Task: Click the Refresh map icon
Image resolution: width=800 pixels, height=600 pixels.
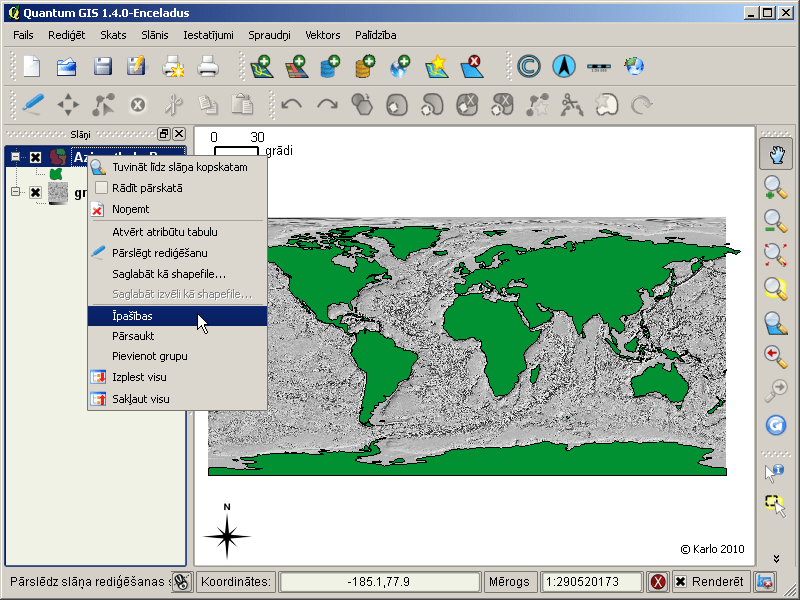Action: (776, 424)
